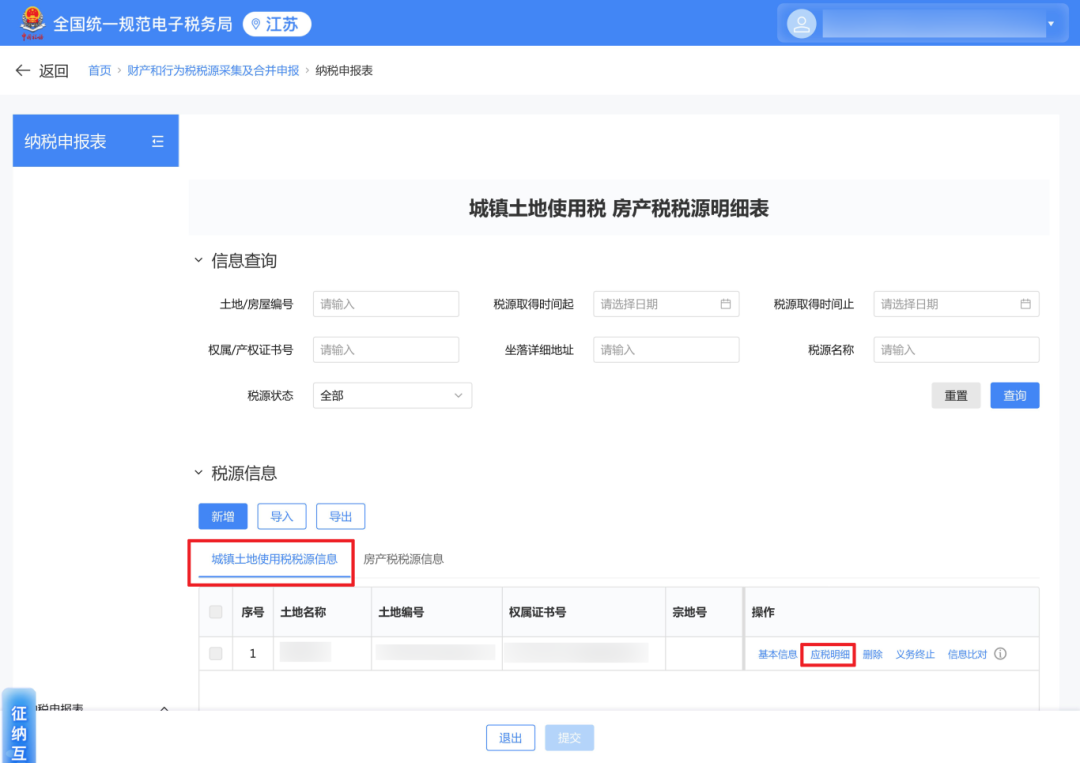The width and height of the screenshot is (1080, 763).
Task: Open 应税明细 for row 1
Action: pyautogui.click(x=829, y=654)
